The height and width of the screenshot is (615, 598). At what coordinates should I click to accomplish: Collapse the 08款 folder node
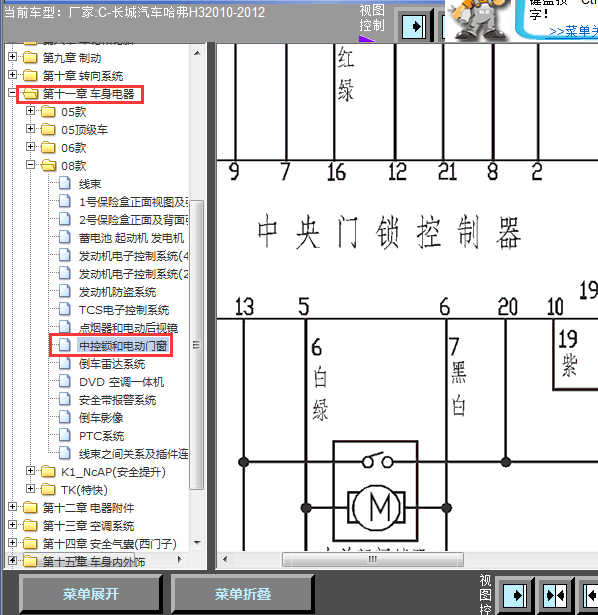click(31, 165)
